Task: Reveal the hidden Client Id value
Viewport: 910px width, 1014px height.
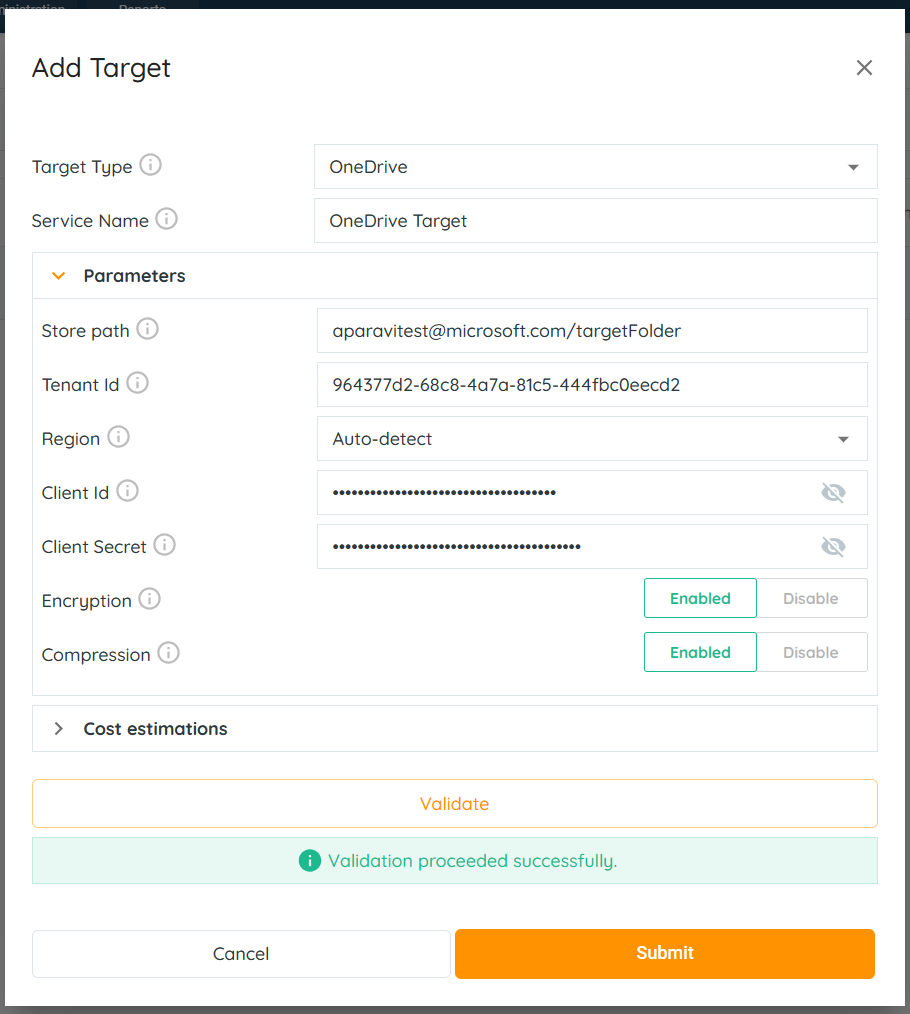Action: point(832,492)
